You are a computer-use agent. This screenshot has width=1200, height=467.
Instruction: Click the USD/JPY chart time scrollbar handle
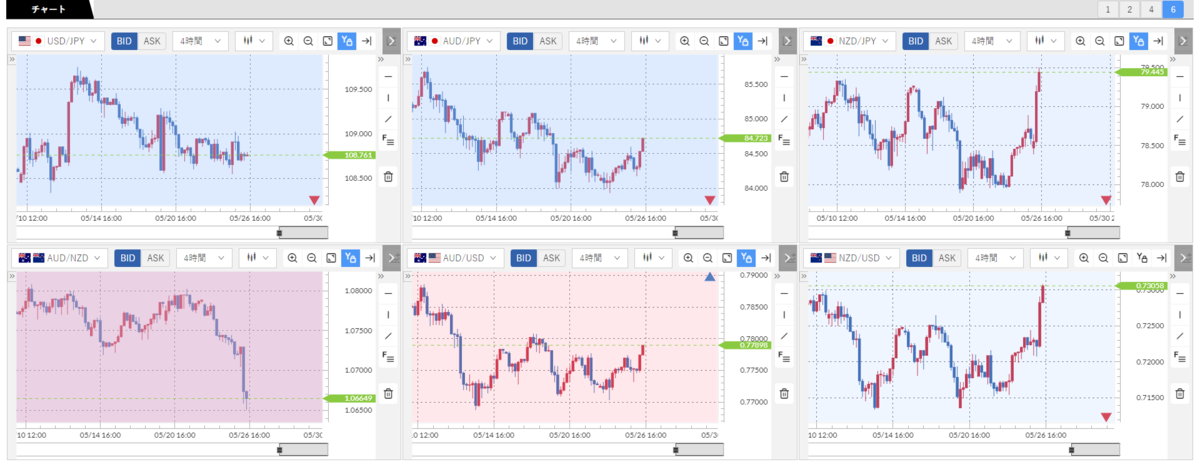point(279,233)
